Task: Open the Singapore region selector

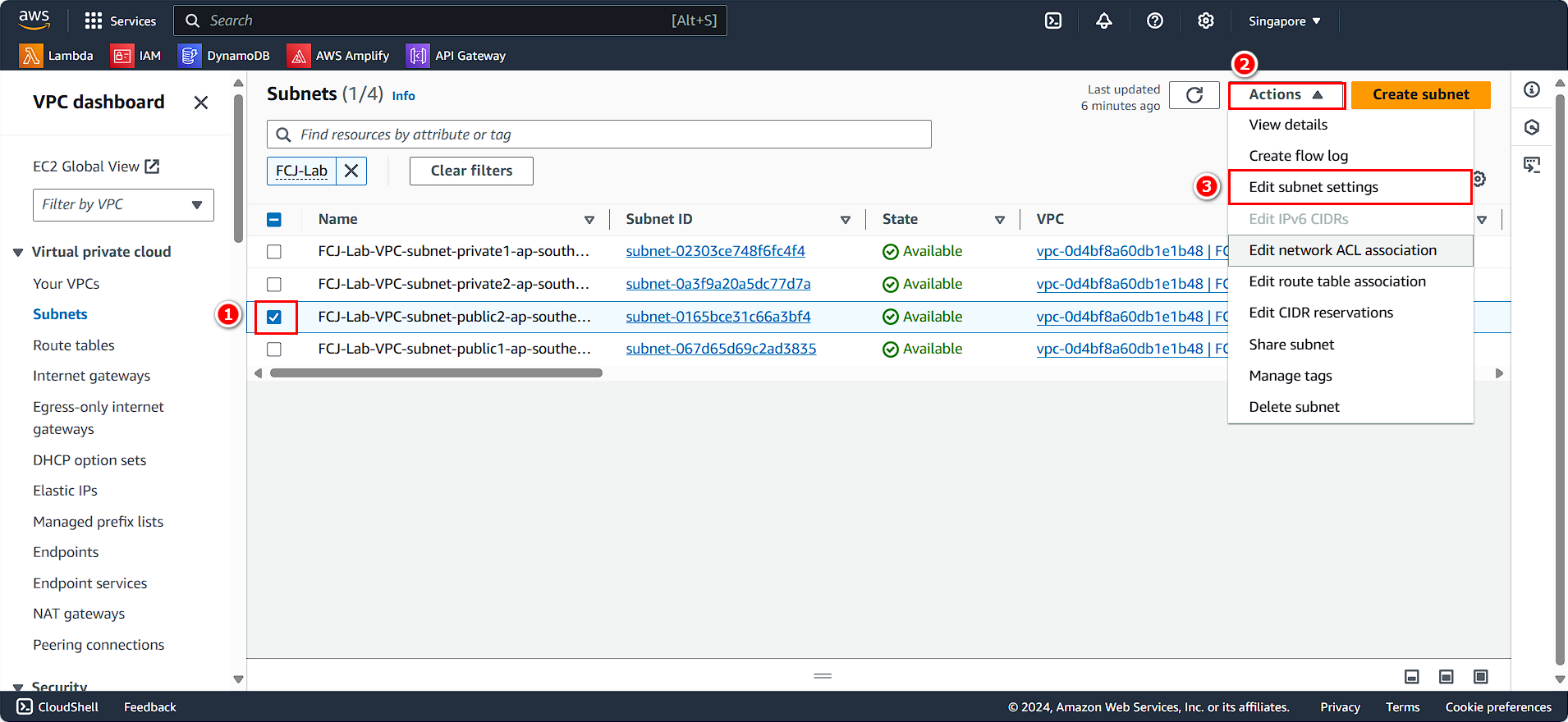Action: pyautogui.click(x=1285, y=21)
